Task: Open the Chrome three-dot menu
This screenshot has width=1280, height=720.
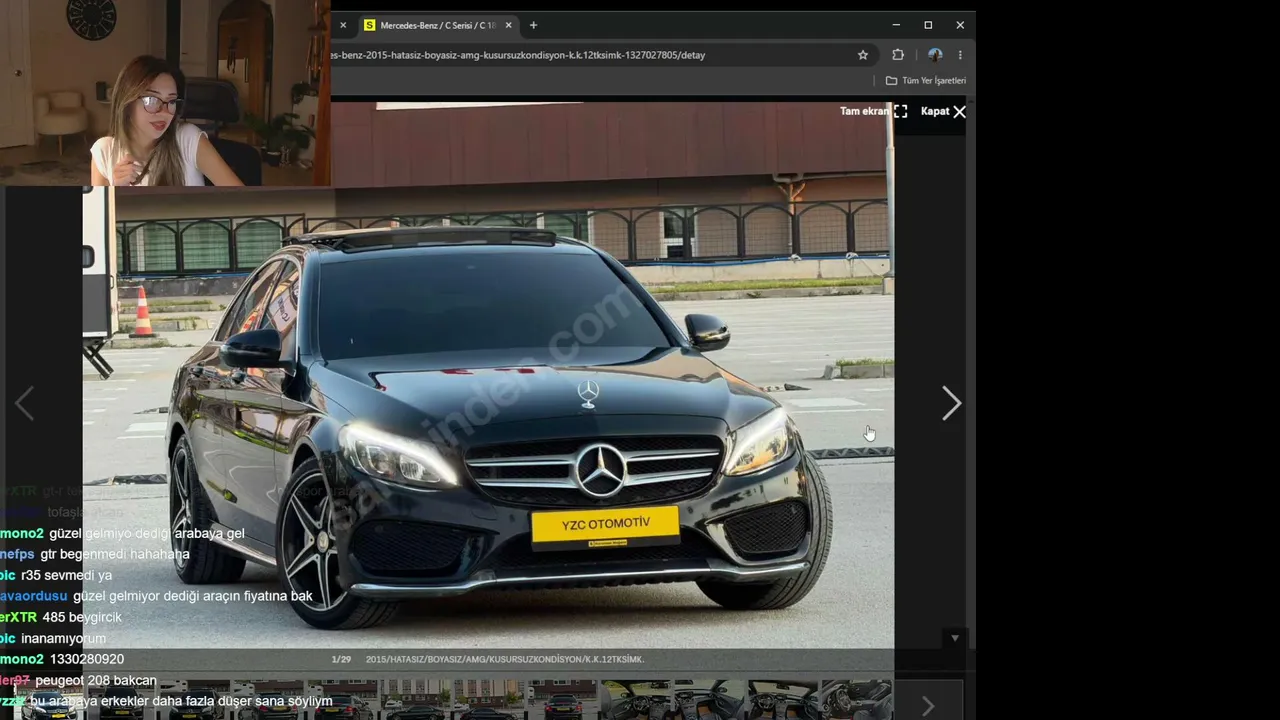Action: point(960,55)
